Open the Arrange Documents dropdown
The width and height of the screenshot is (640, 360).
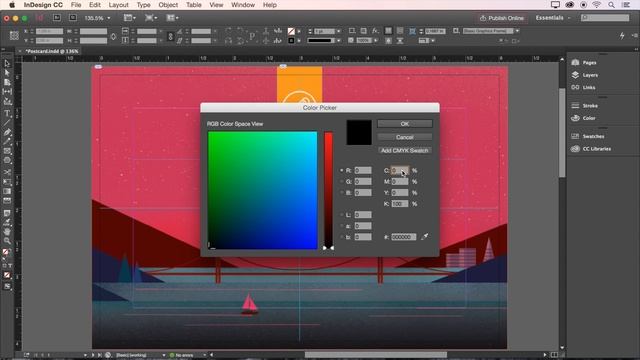tap(172, 18)
